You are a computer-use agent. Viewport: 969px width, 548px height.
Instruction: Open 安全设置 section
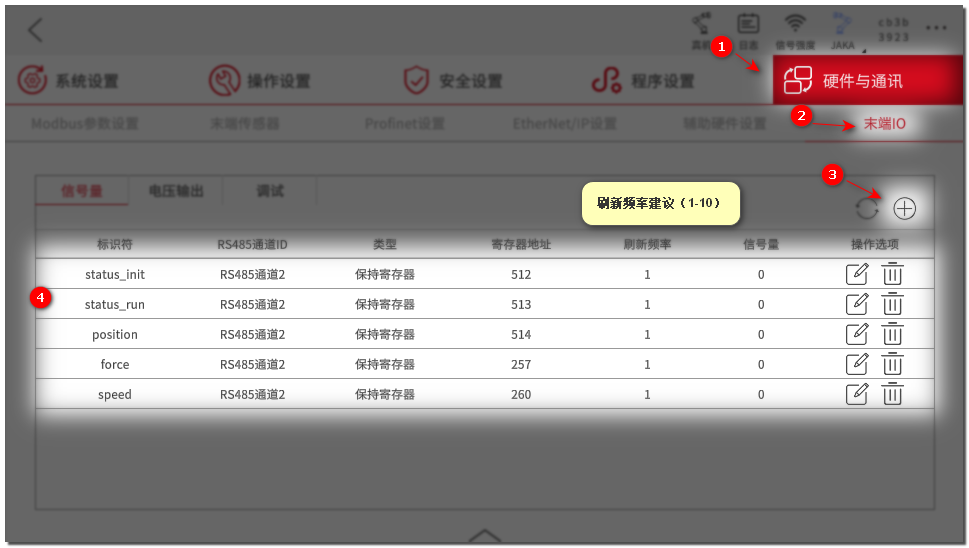[452, 81]
